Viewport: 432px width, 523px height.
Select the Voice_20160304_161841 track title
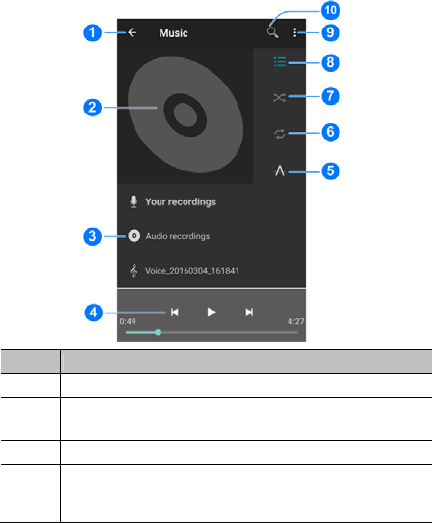coord(192,271)
